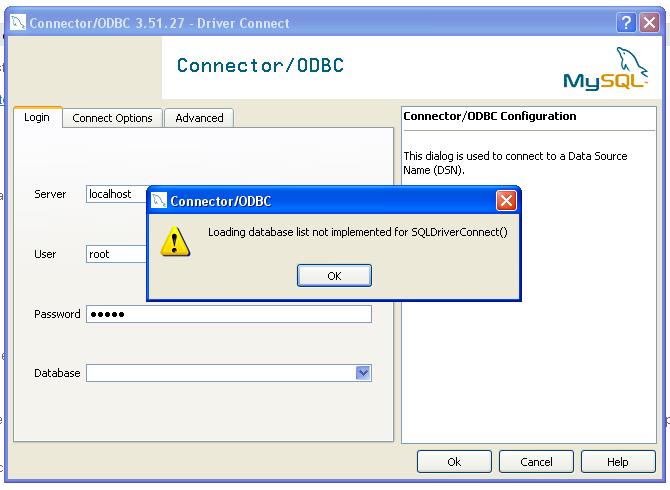Image resolution: width=670 pixels, height=490 pixels.
Task: Click the Ok button at bottom
Action: 454,462
